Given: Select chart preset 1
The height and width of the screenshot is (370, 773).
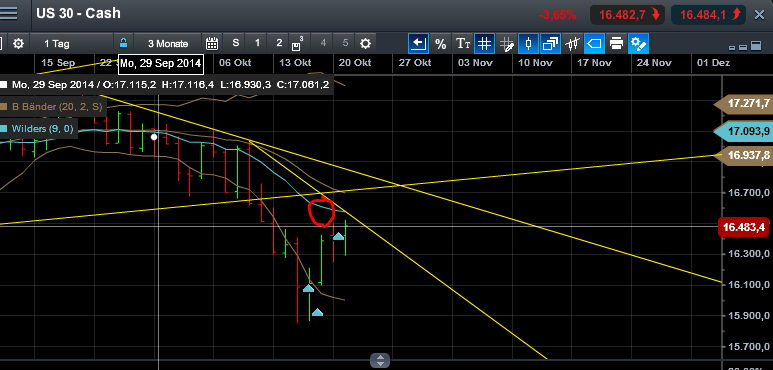Looking at the screenshot, I should point(257,43).
